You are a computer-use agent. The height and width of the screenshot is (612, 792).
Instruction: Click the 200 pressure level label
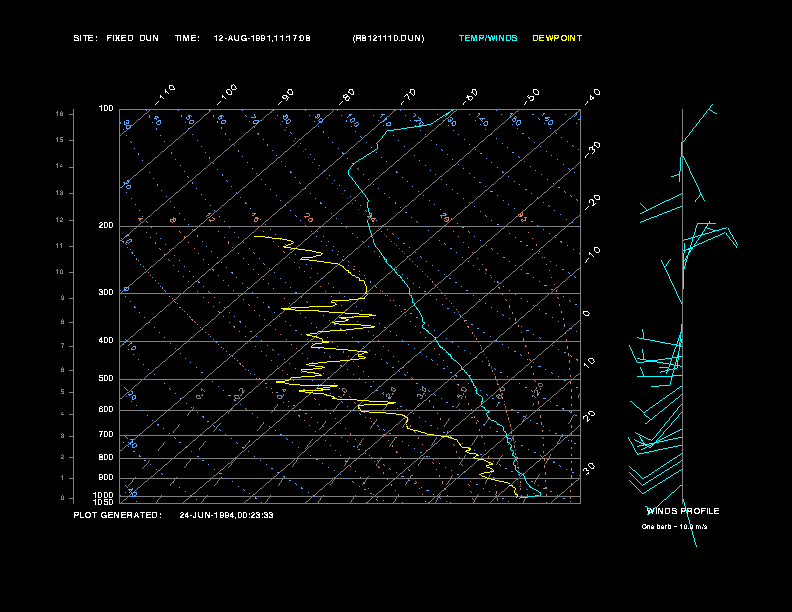(106, 226)
